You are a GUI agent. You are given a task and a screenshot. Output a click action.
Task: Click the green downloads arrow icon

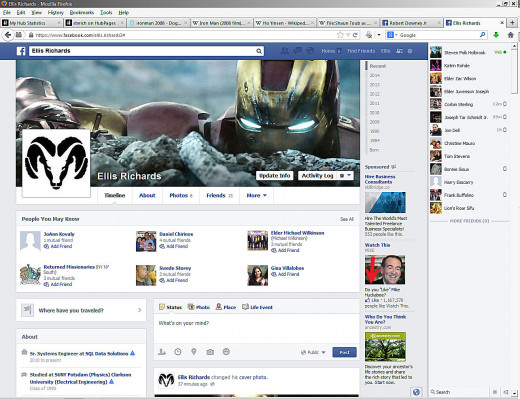tap(496, 35)
